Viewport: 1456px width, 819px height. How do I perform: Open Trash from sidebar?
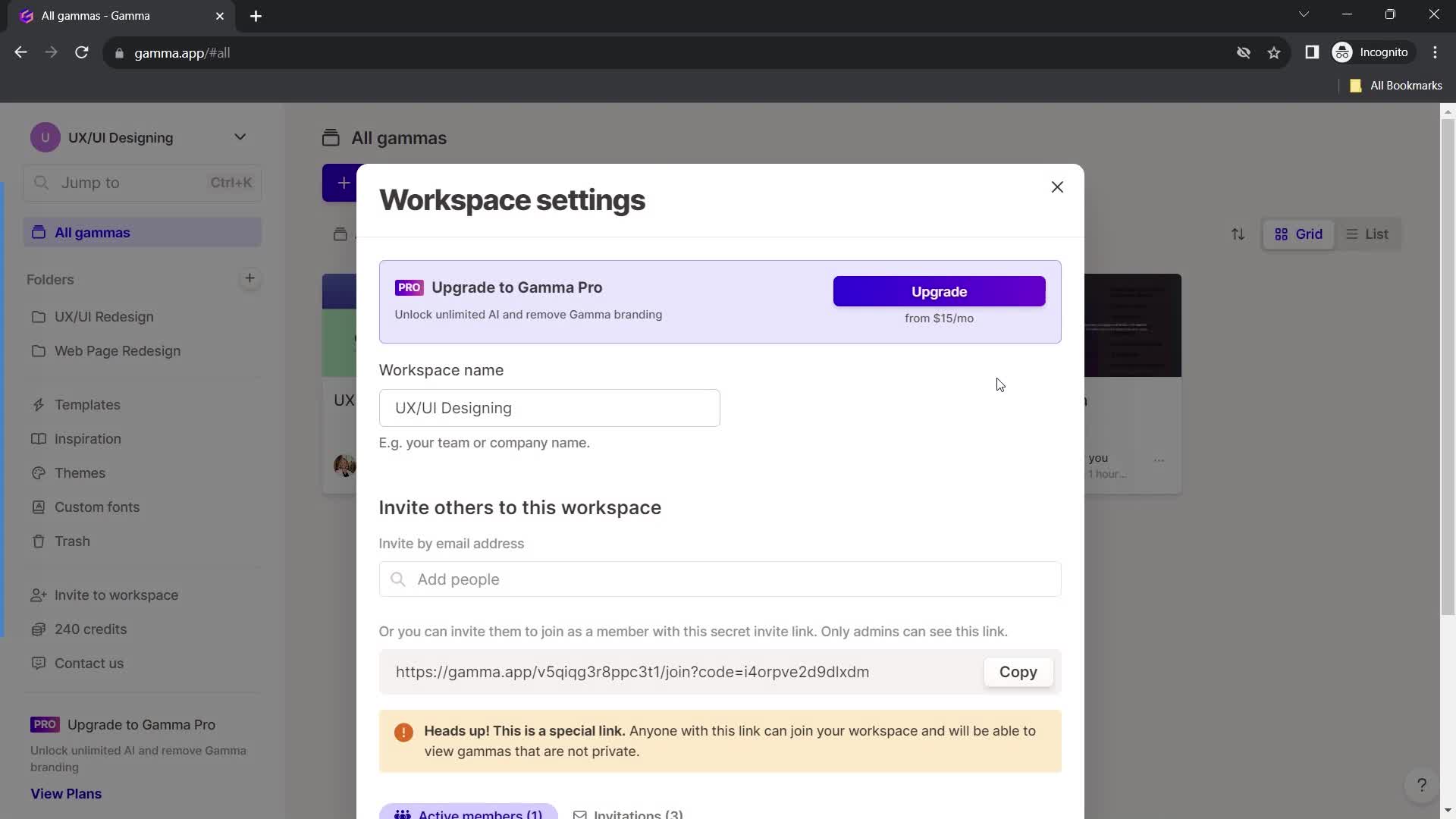(x=72, y=541)
